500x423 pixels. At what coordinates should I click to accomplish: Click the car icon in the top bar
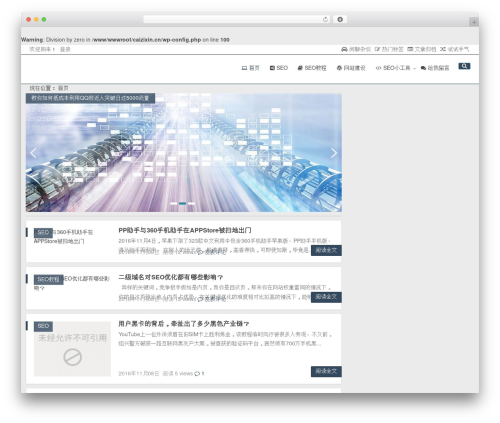[344, 49]
